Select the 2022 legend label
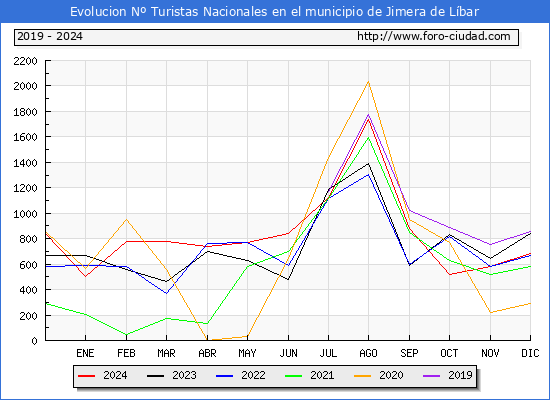550x400 pixels. point(253,375)
